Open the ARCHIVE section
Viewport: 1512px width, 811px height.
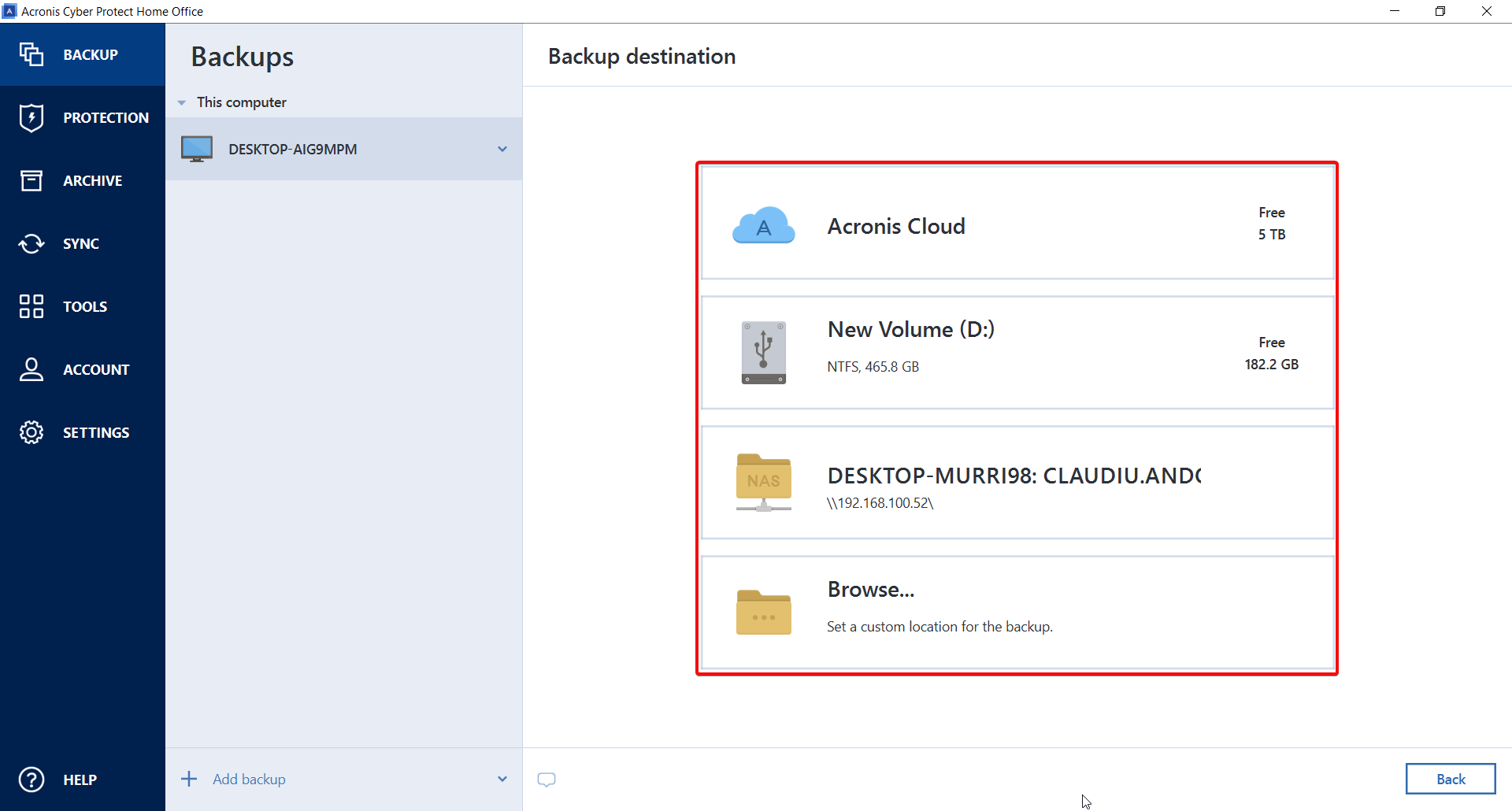pyautogui.click(x=83, y=180)
